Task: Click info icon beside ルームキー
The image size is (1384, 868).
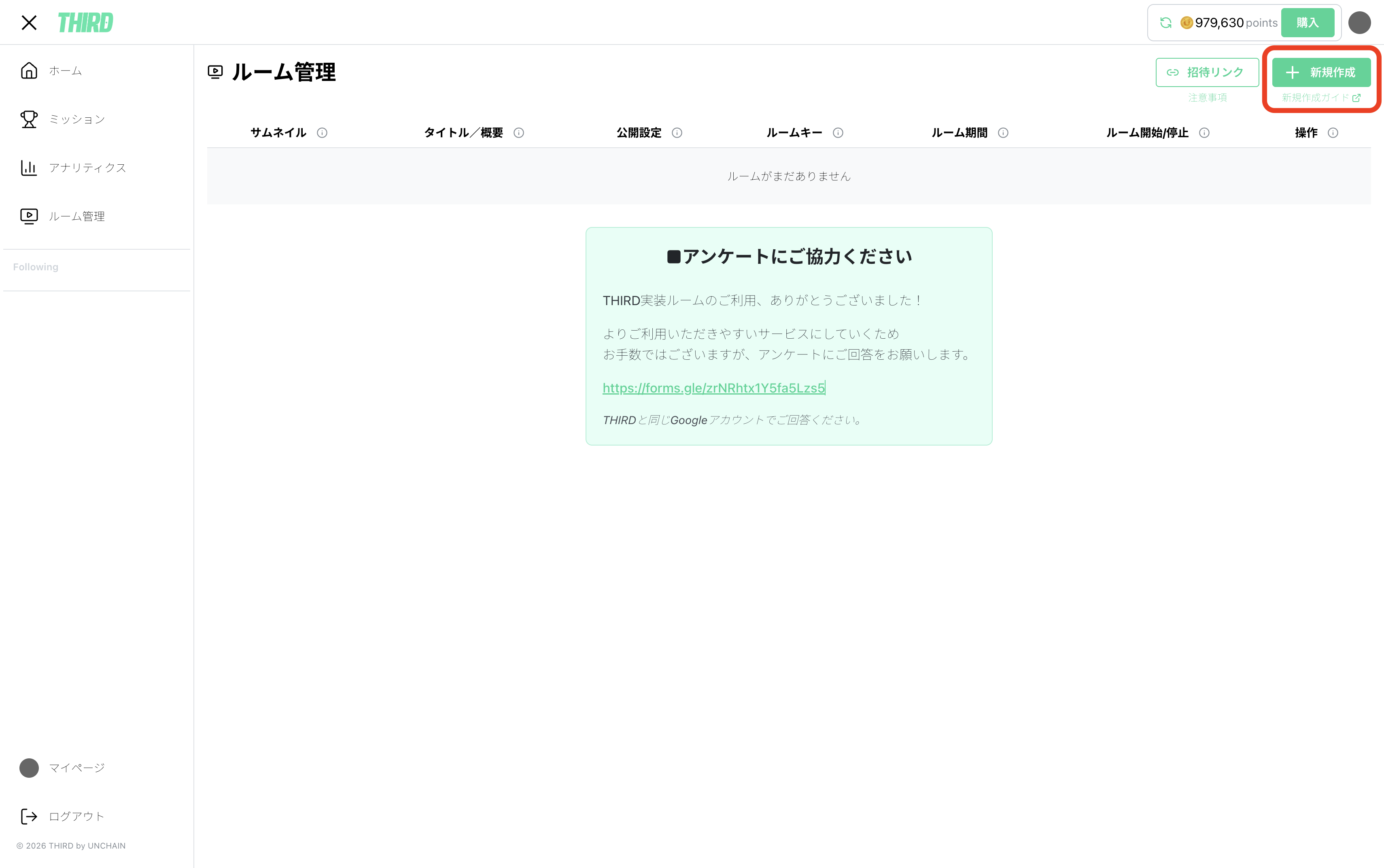Action: point(838,133)
